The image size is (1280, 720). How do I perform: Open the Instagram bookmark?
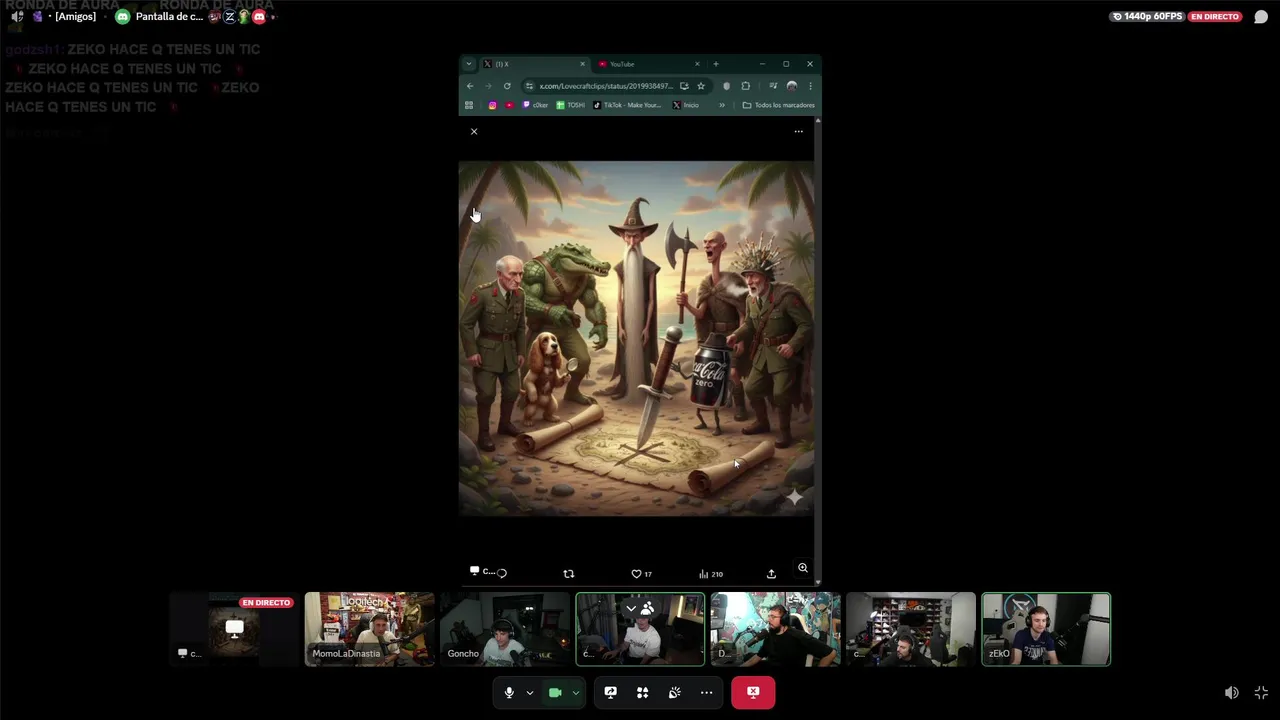(x=492, y=105)
